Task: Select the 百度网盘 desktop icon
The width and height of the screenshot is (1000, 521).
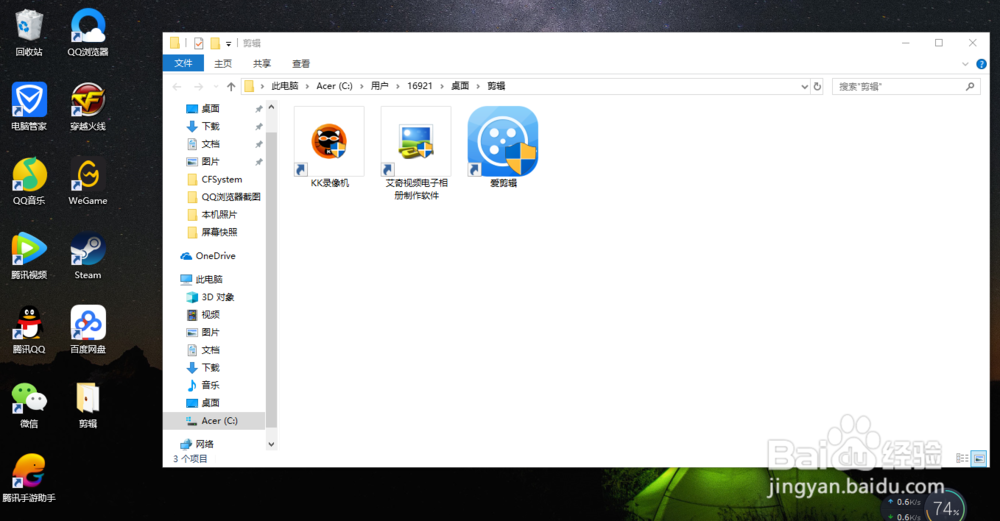Action: point(88,330)
